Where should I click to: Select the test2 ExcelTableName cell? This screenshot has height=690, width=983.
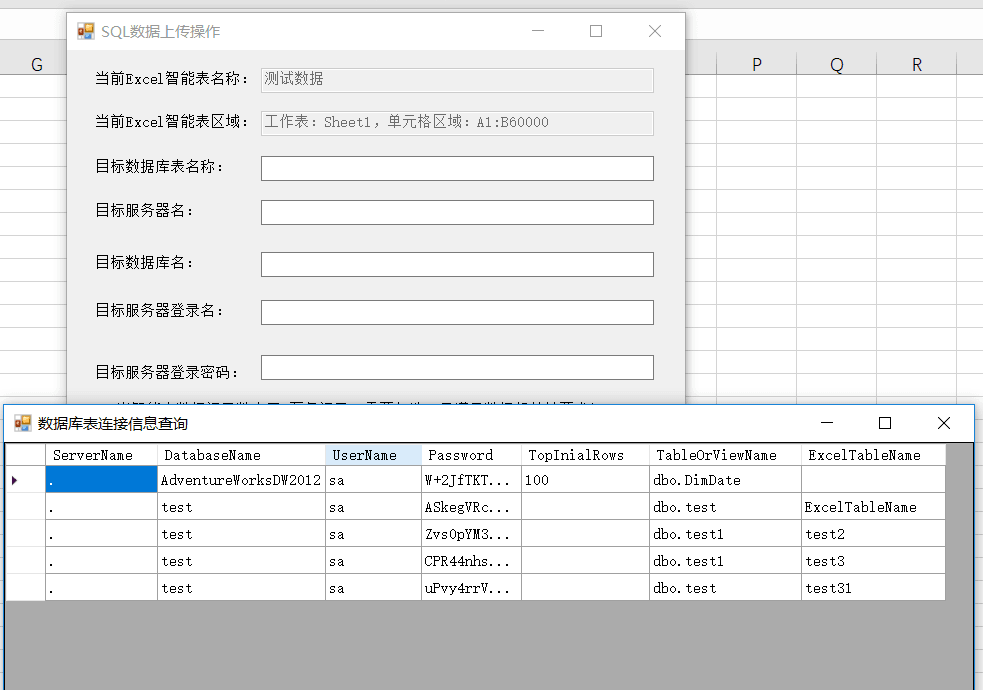(873, 534)
